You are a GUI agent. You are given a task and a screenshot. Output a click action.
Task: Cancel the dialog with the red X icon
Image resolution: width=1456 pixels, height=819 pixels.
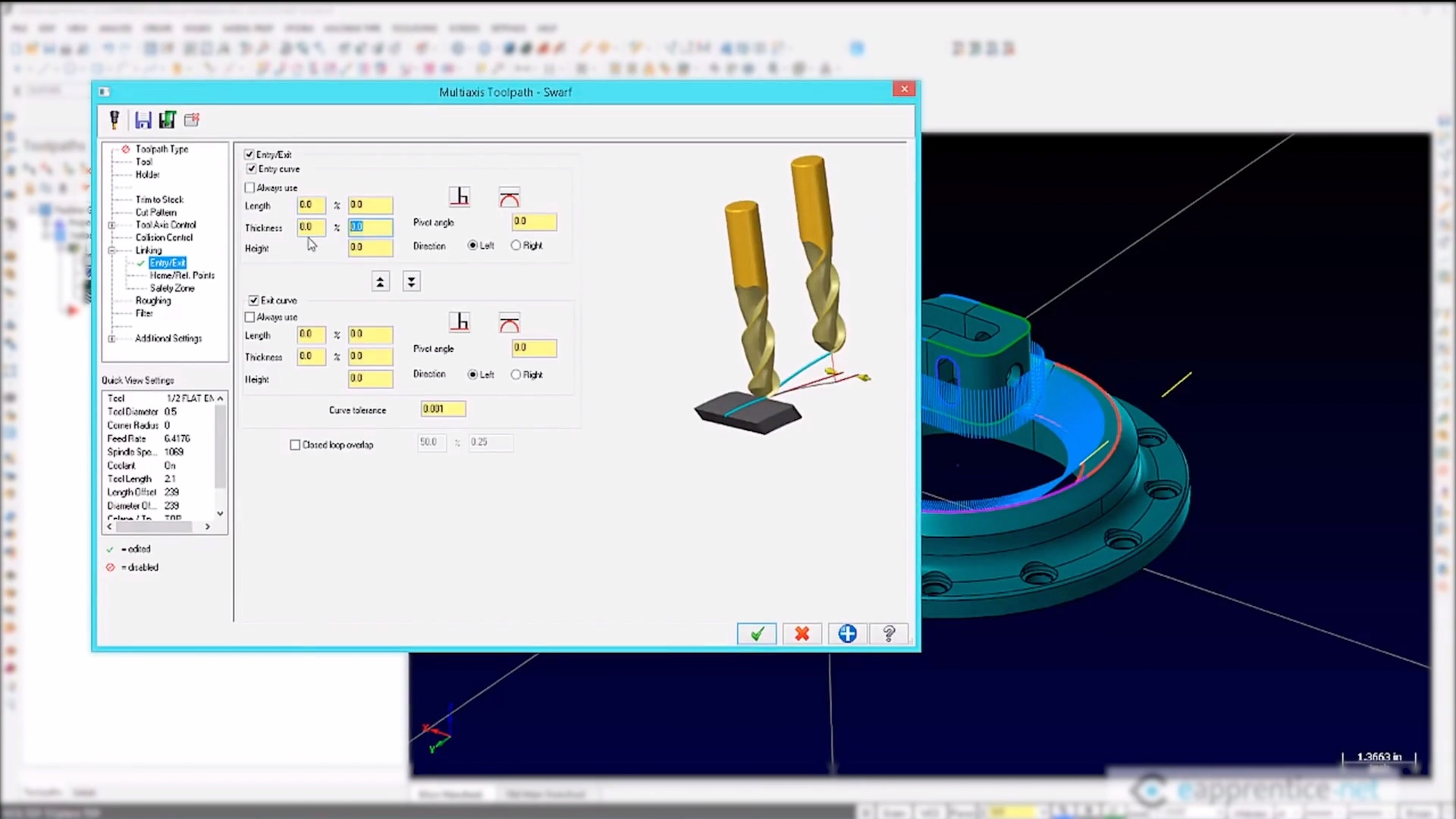point(802,633)
